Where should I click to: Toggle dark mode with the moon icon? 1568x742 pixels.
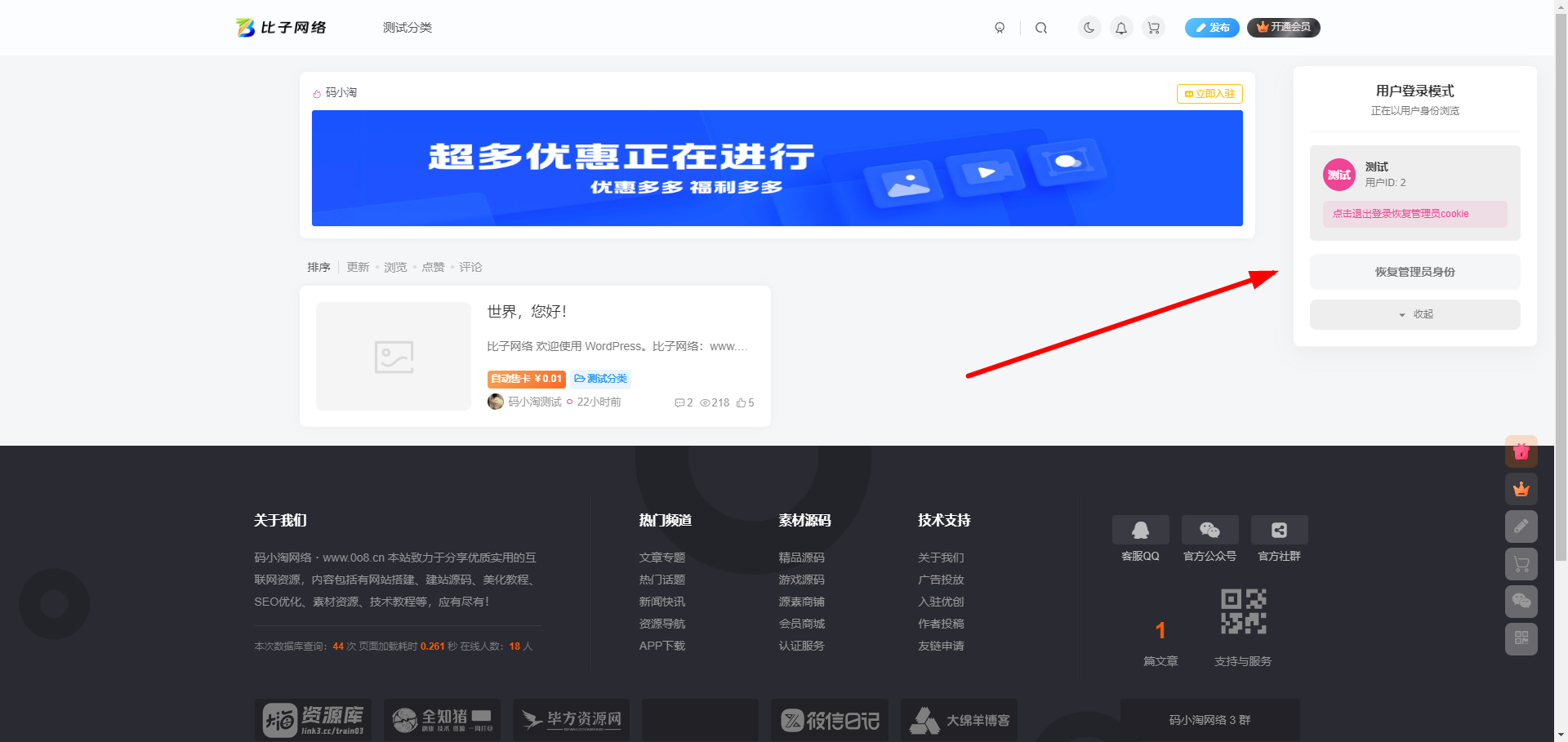(1089, 27)
